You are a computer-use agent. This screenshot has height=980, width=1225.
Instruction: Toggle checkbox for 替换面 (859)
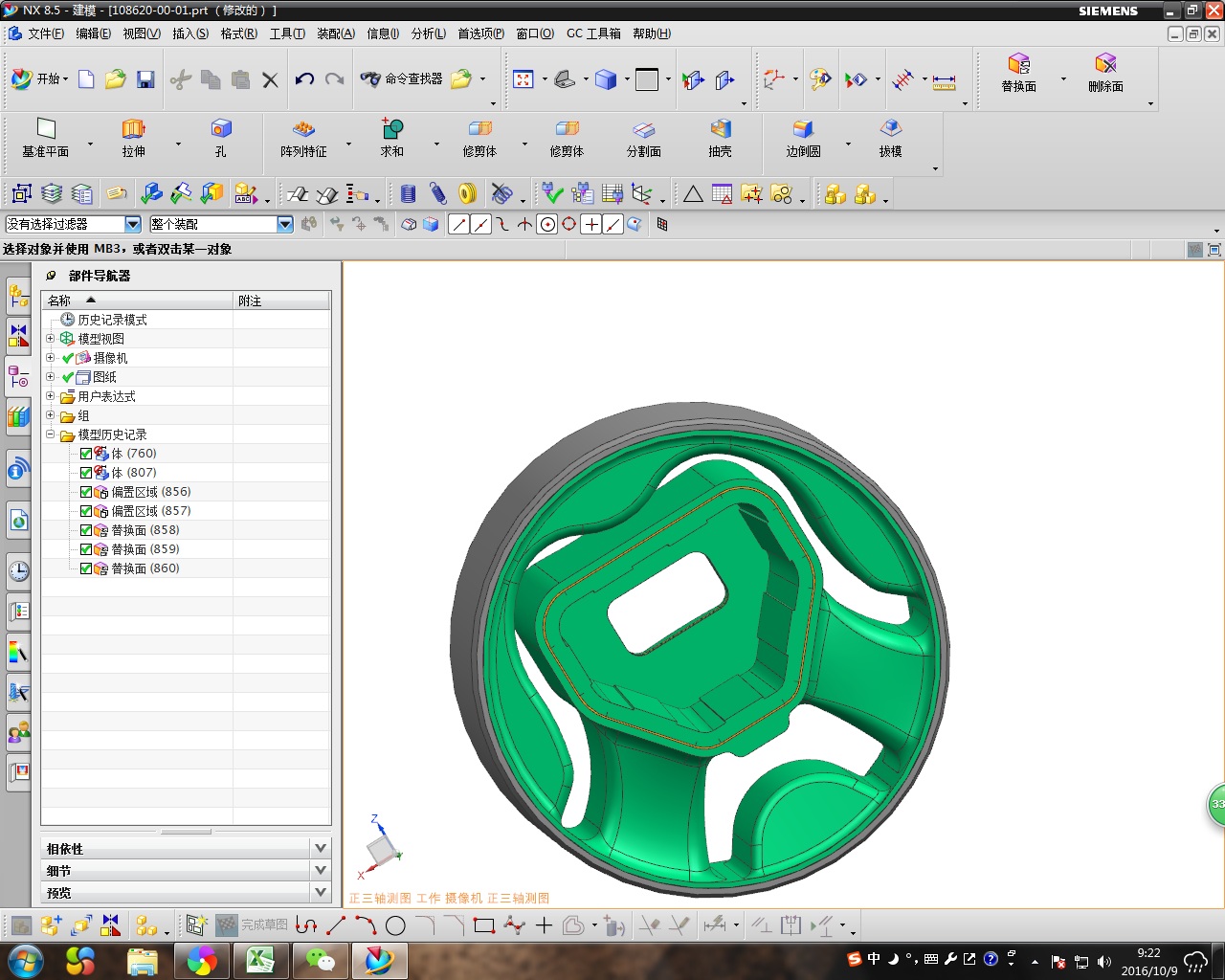(86, 549)
